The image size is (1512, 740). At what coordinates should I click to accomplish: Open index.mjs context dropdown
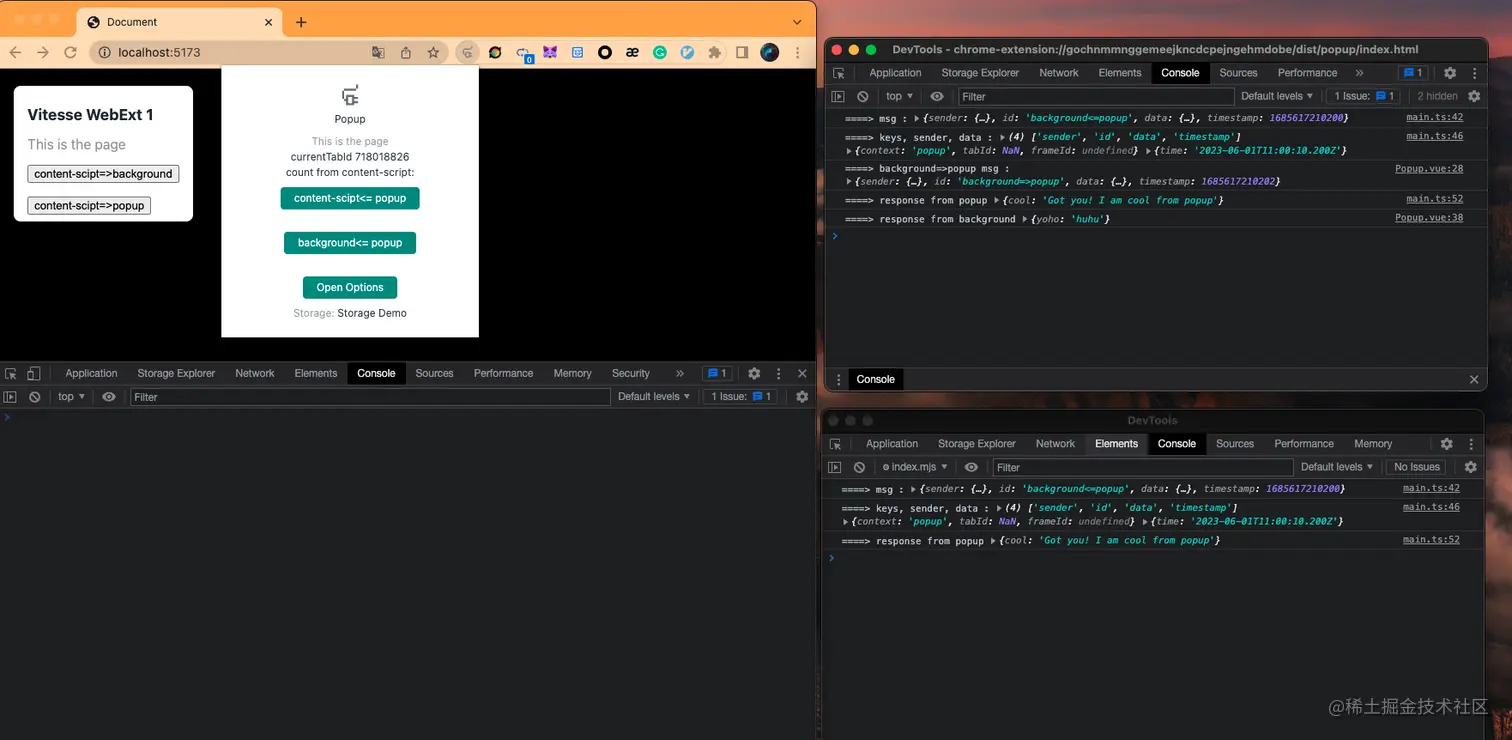(x=914, y=467)
